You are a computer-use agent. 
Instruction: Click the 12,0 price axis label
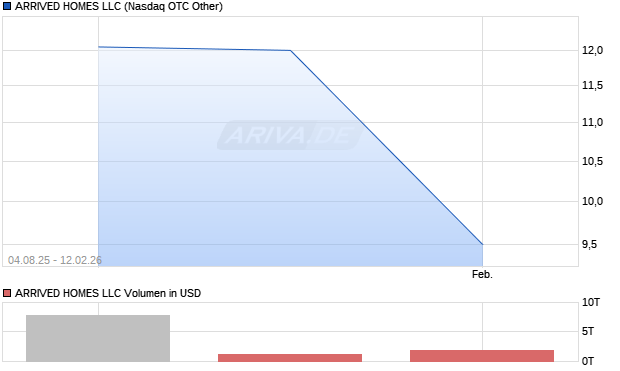[592, 50]
